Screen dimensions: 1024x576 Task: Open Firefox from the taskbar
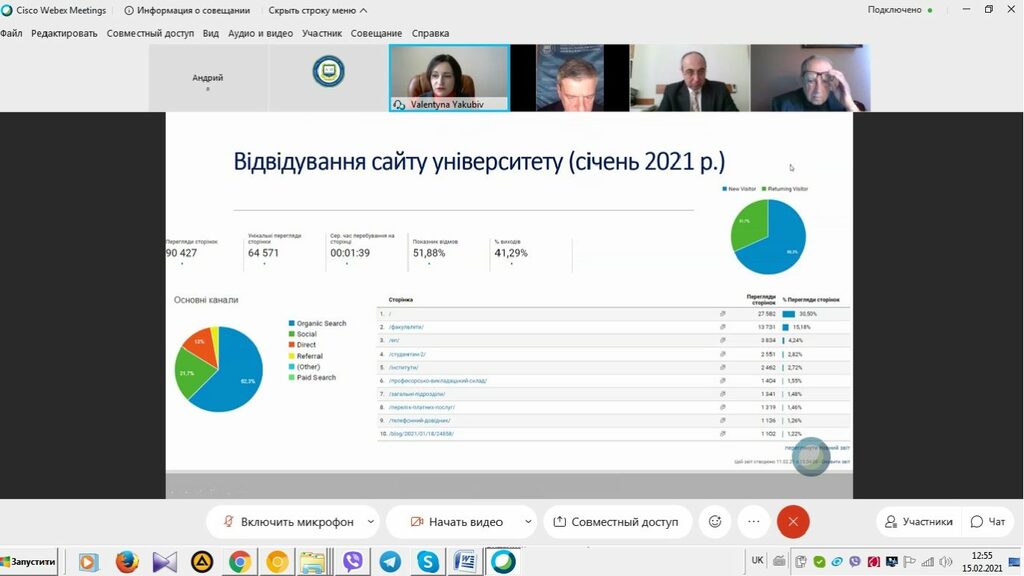[x=127, y=562]
